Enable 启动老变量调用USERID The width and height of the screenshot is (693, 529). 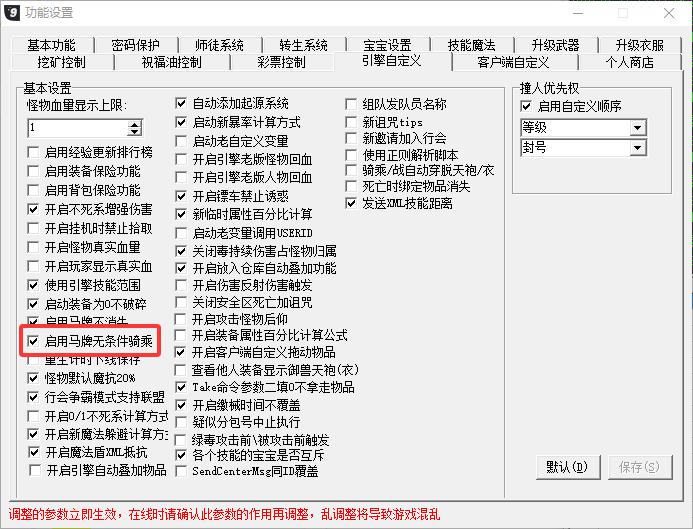pyautogui.click(x=181, y=233)
